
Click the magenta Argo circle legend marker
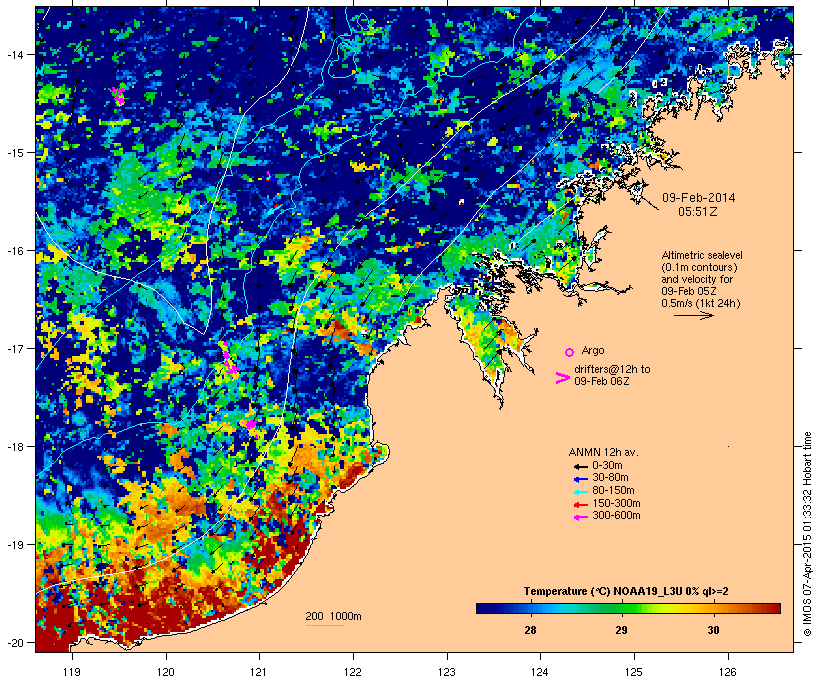point(570,352)
